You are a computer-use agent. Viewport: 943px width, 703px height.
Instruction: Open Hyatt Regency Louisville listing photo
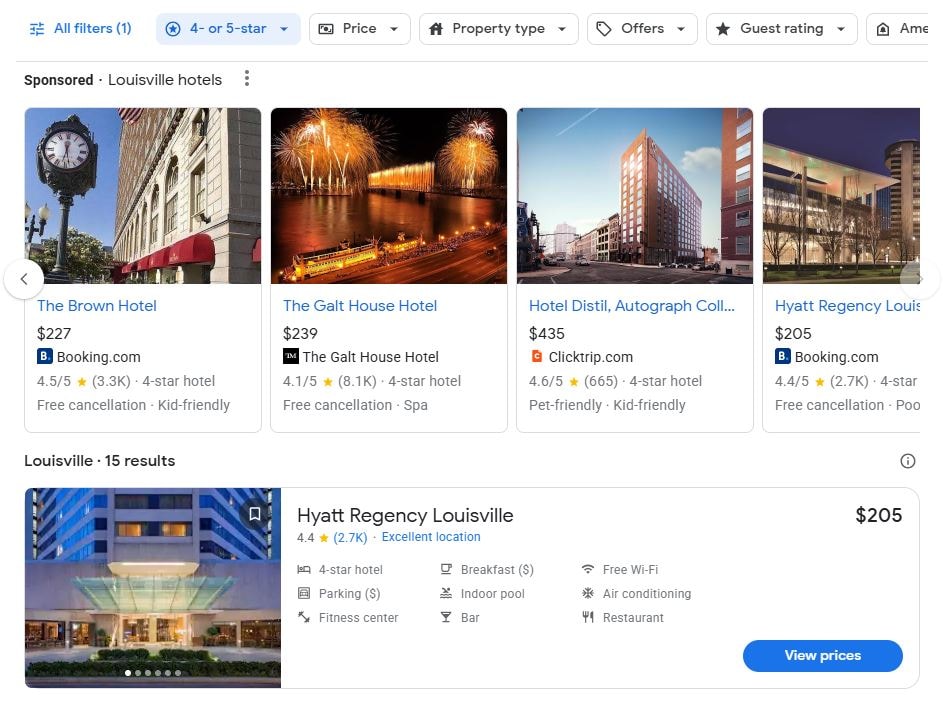(x=153, y=588)
